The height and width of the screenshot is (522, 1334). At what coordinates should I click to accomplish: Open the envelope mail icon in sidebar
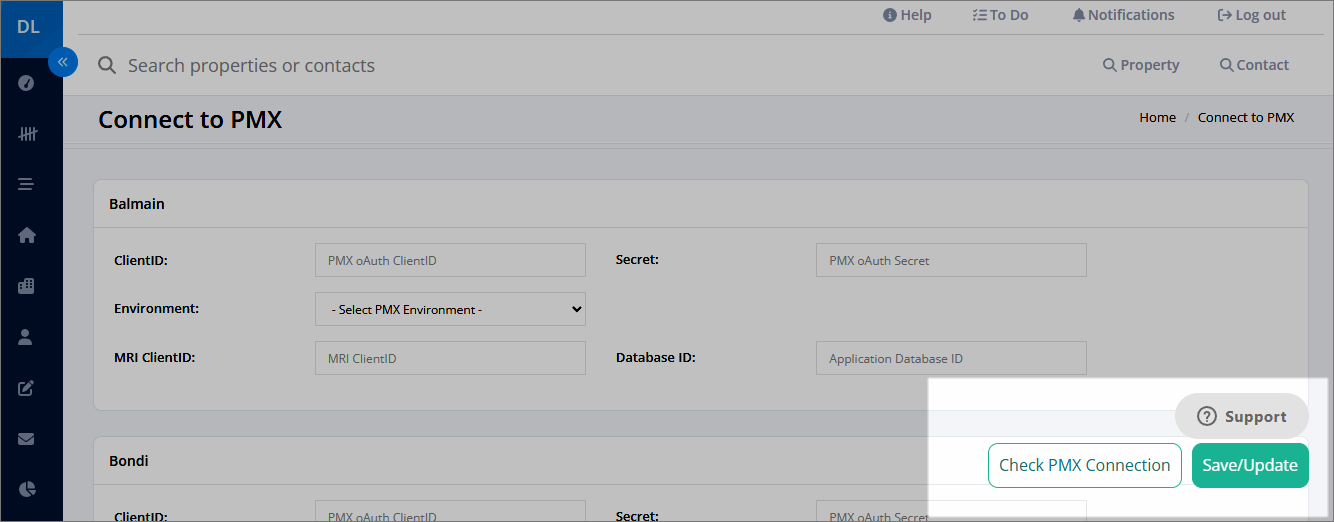[27, 438]
